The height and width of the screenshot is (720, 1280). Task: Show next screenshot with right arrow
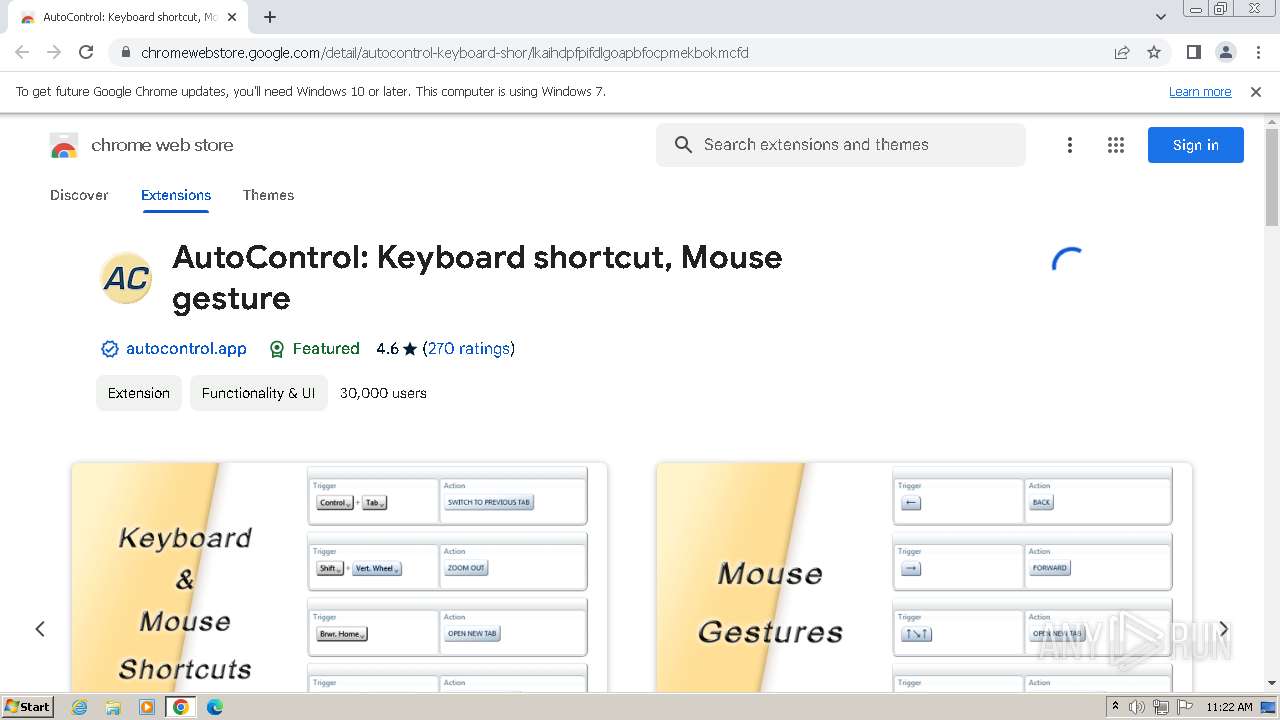point(1223,629)
